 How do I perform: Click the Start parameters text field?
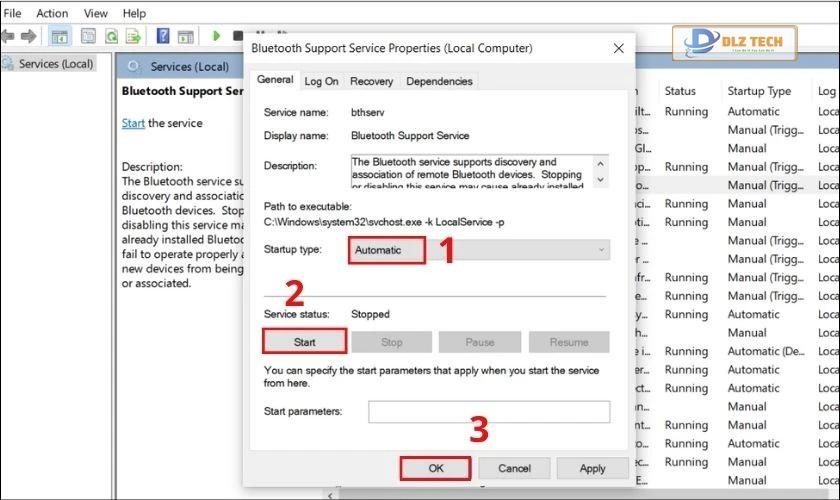[488, 411]
